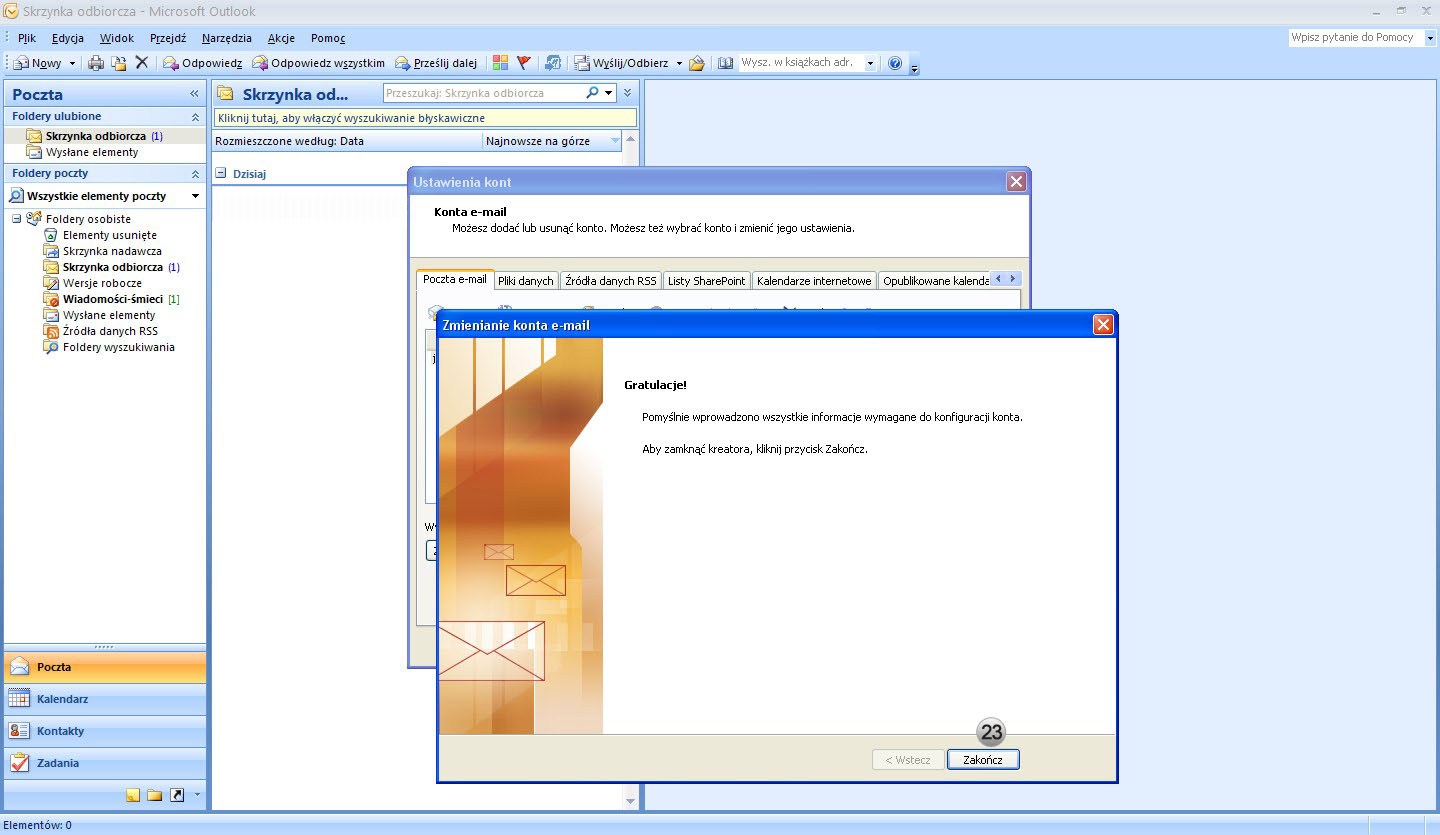This screenshot has width=1440, height=835.
Task: Open the search magnifier dropdown arrow
Action: tap(609, 94)
